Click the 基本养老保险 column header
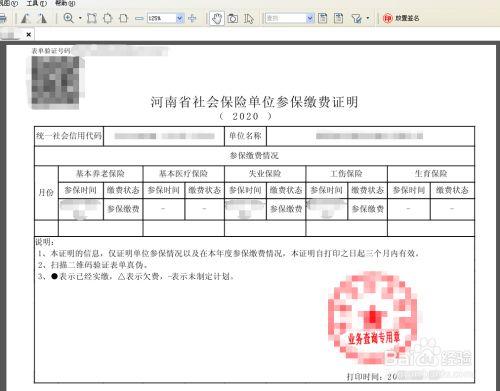The width and height of the screenshot is (500, 391). point(100,174)
